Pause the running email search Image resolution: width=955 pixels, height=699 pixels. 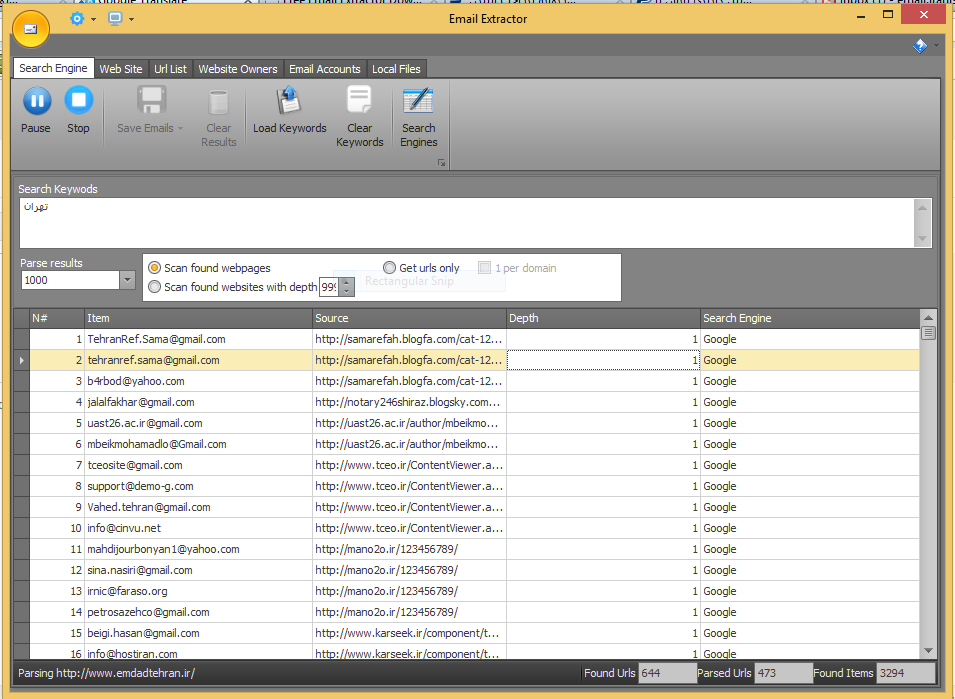click(x=37, y=110)
